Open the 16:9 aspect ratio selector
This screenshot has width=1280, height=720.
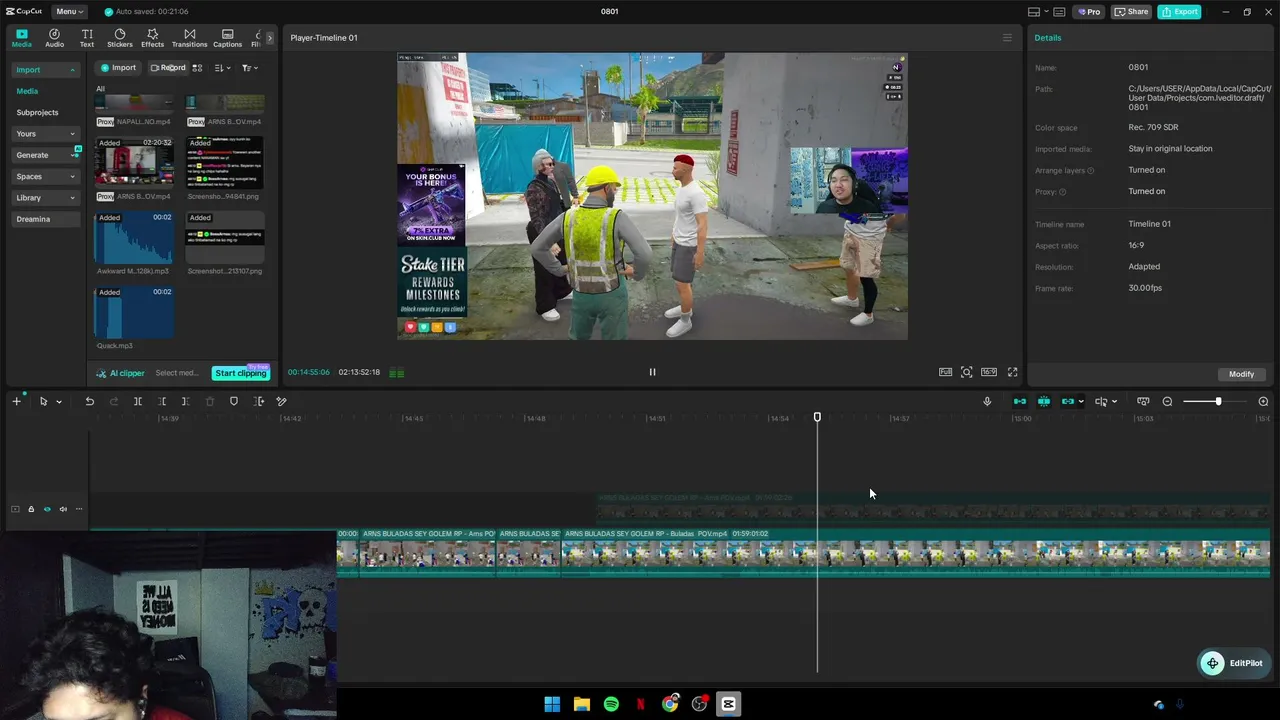pos(989,372)
